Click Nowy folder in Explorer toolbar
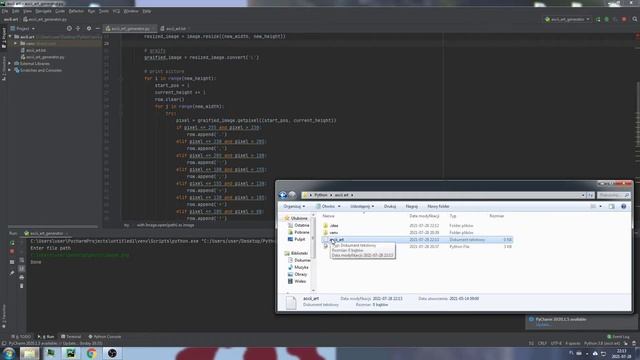The image size is (640, 360). point(438,207)
